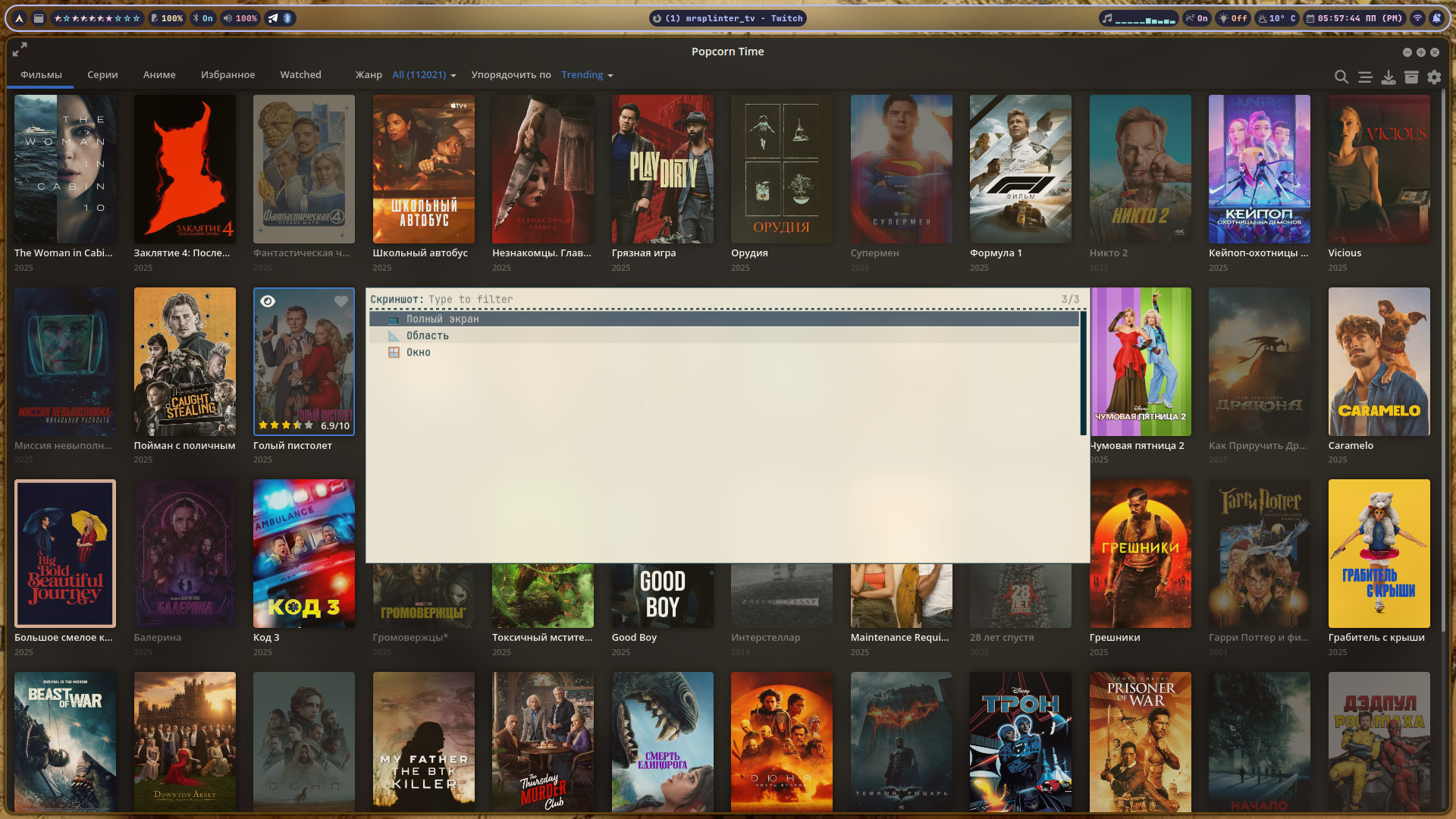Viewport: 1456px width, 819px height.
Task: Open the settings gear icon
Action: tap(1434, 77)
